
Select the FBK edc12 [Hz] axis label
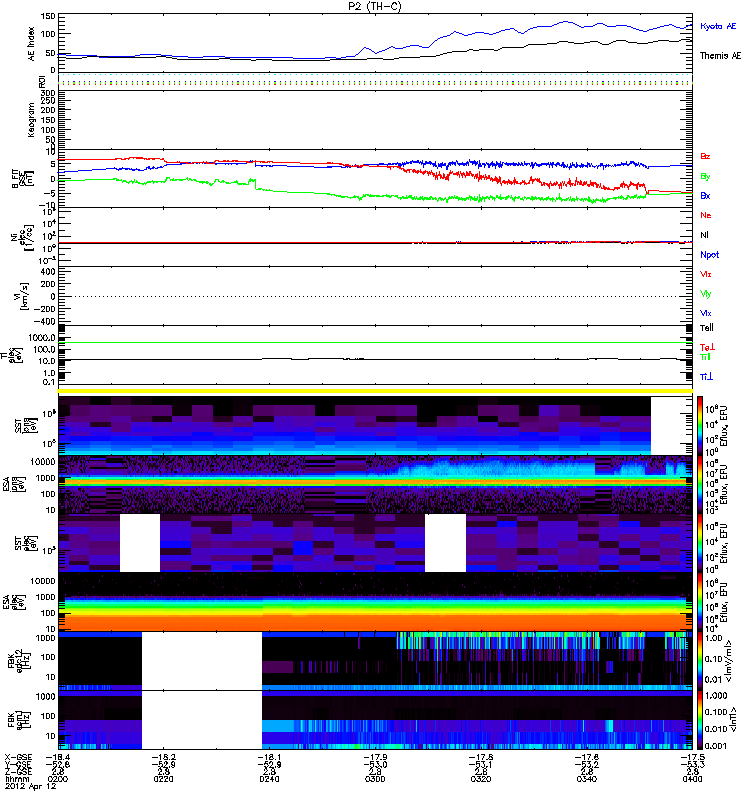point(18,660)
